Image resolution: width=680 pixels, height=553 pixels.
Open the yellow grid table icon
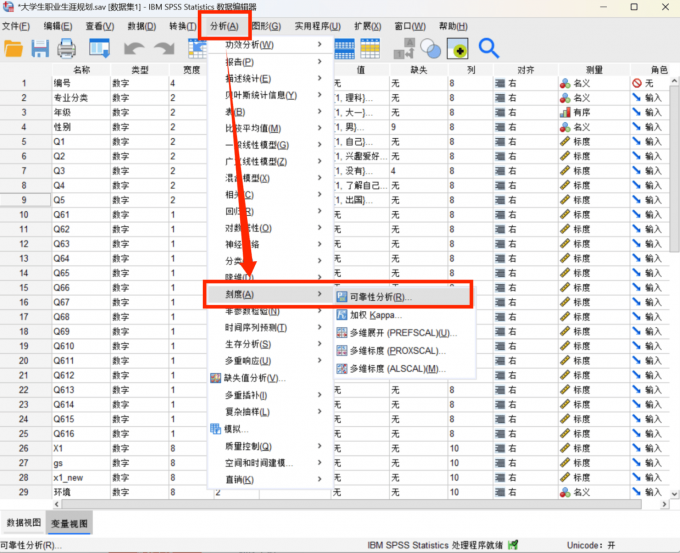tap(370, 49)
